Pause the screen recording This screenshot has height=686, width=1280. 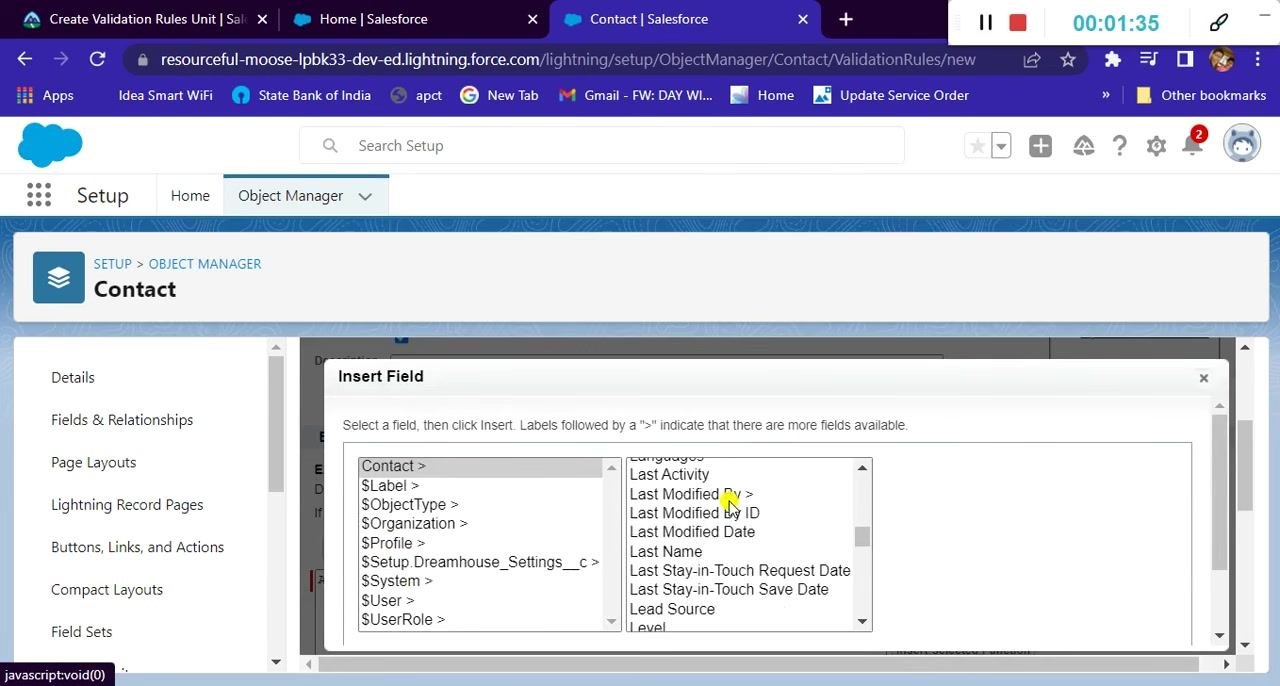[985, 22]
